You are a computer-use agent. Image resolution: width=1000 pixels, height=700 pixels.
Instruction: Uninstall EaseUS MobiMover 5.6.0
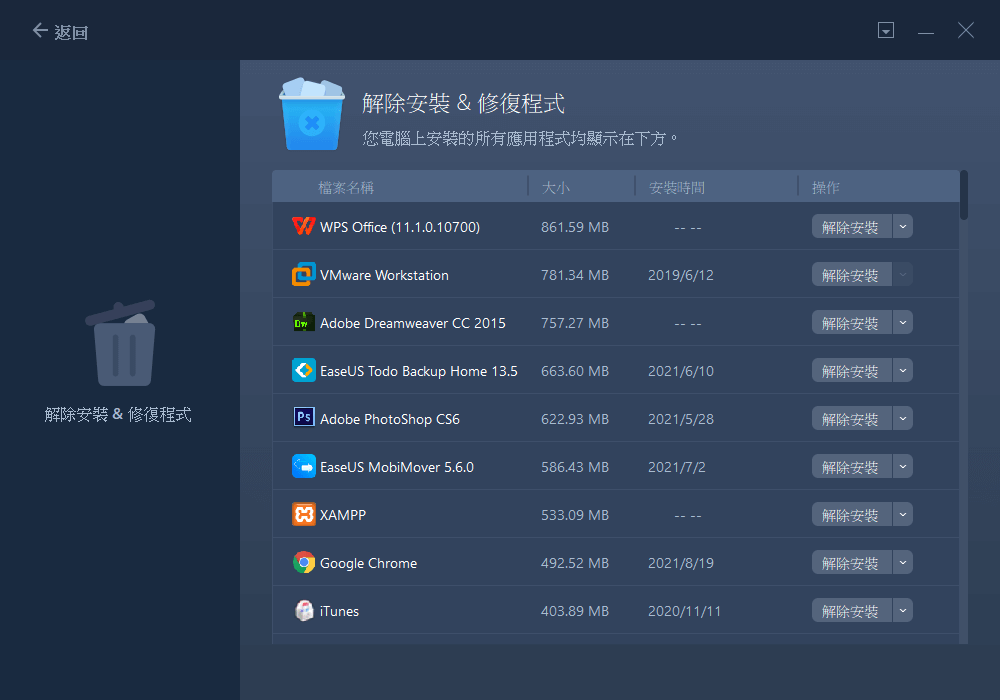850,467
